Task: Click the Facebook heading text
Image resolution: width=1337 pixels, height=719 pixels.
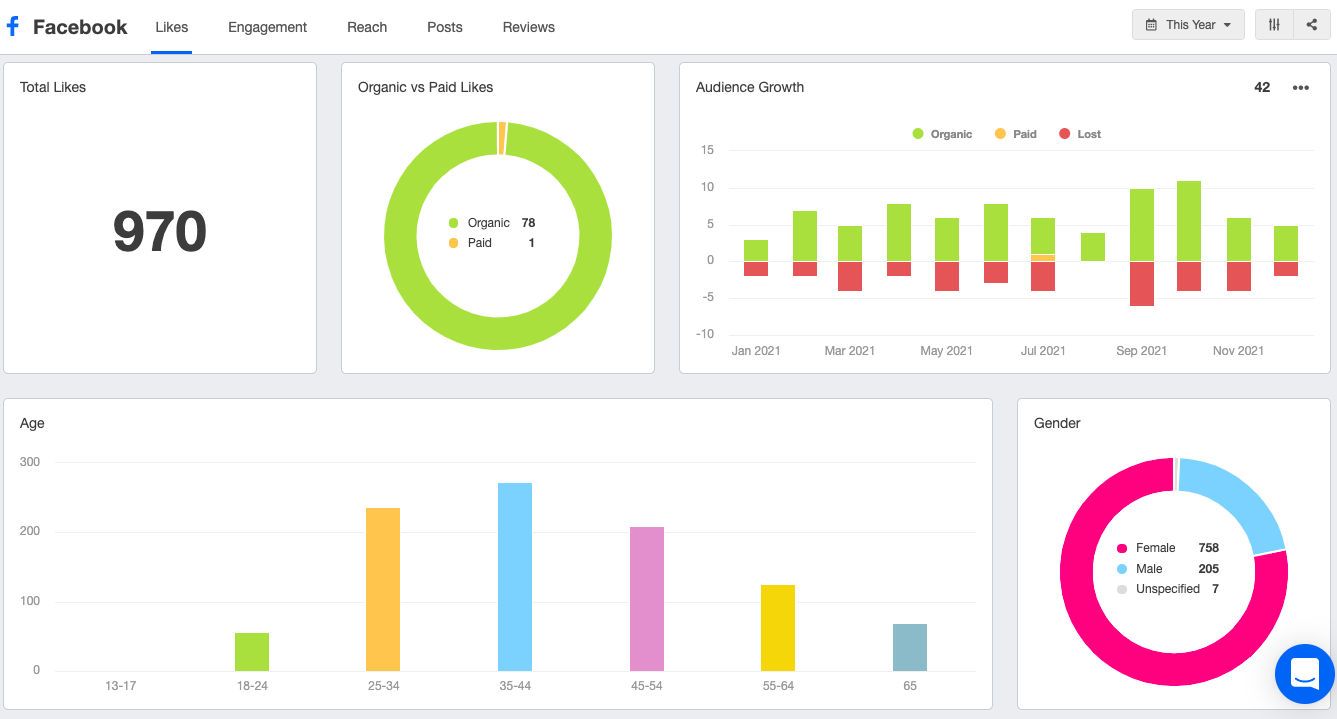Action: 80,27
